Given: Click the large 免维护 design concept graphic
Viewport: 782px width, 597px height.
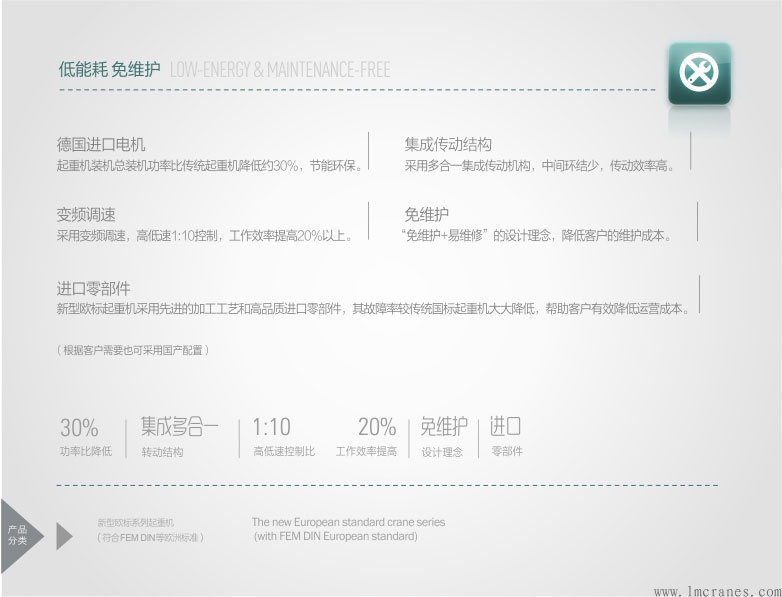Looking at the screenshot, I should [x=443, y=427].
